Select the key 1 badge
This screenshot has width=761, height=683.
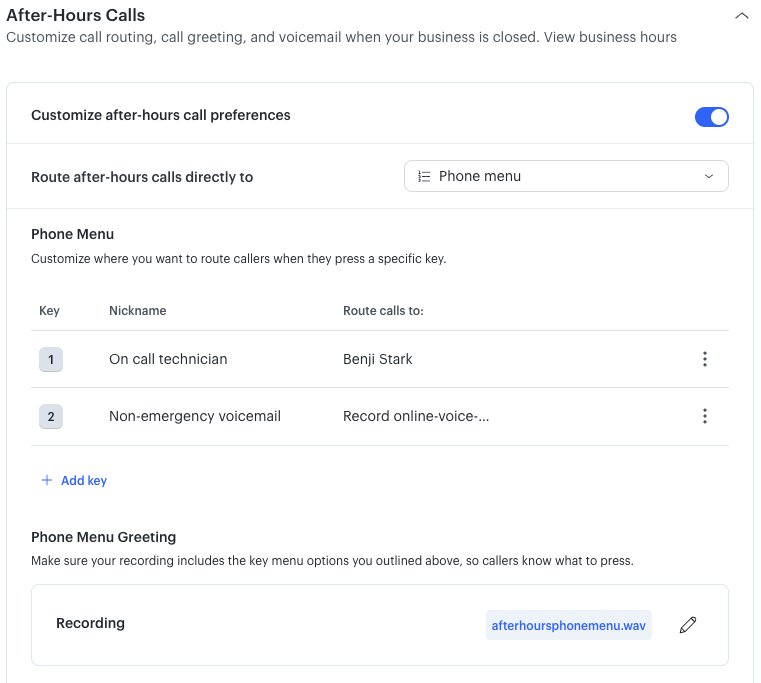click(51, 359)
